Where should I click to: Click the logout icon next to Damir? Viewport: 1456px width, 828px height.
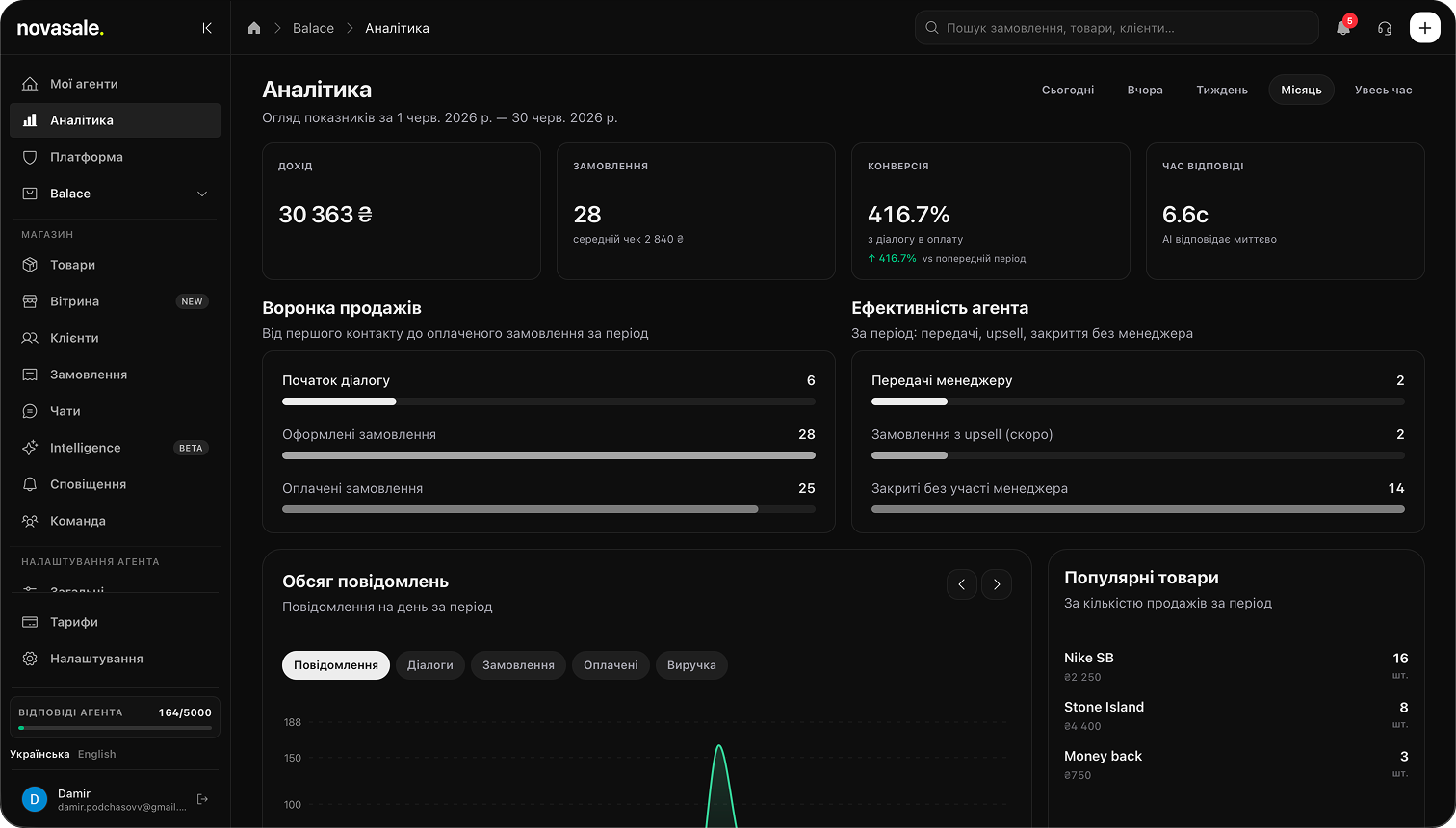pyautogui.click(x=202, y=799)
